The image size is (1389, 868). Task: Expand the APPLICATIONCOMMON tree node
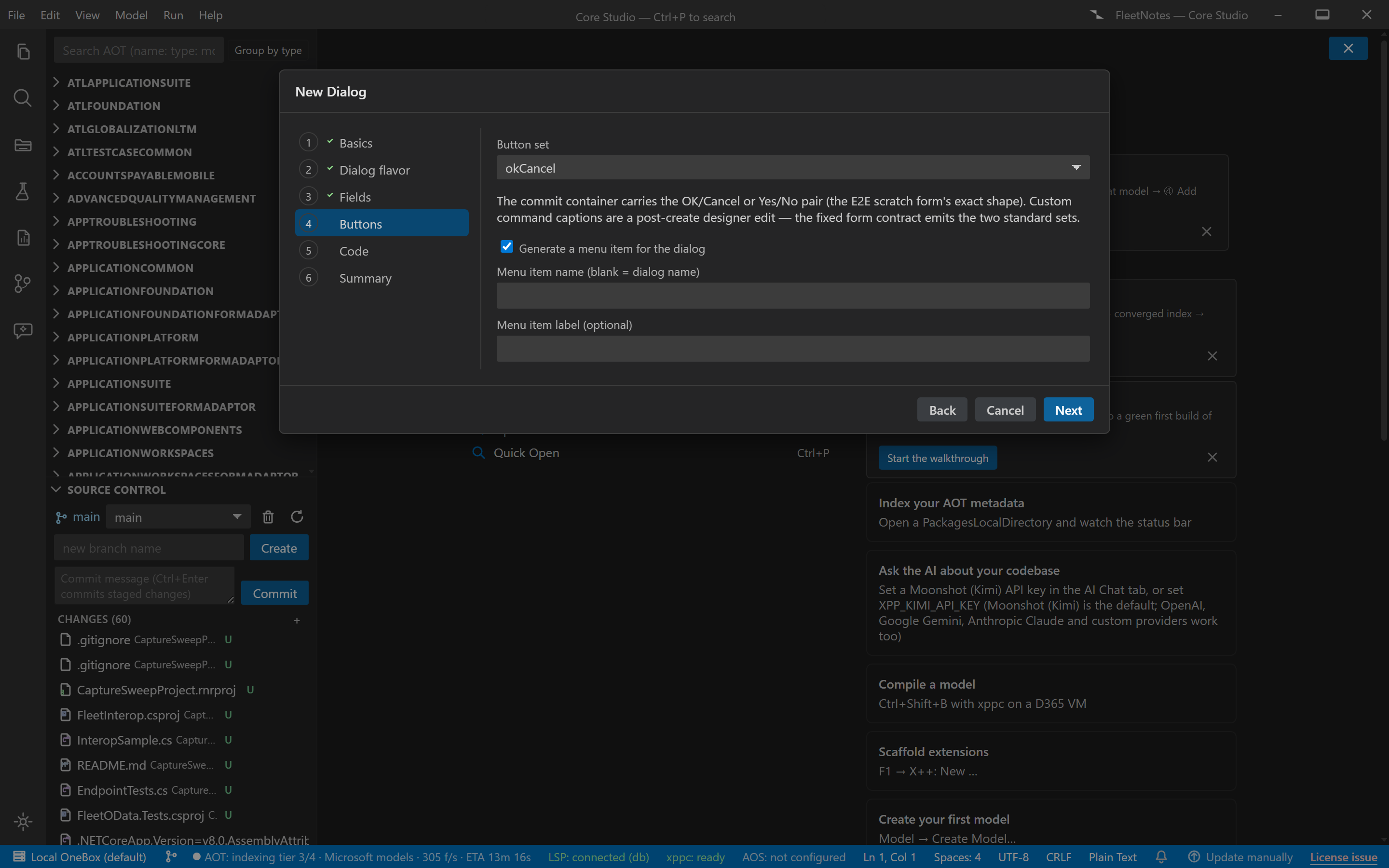[55, 268]
